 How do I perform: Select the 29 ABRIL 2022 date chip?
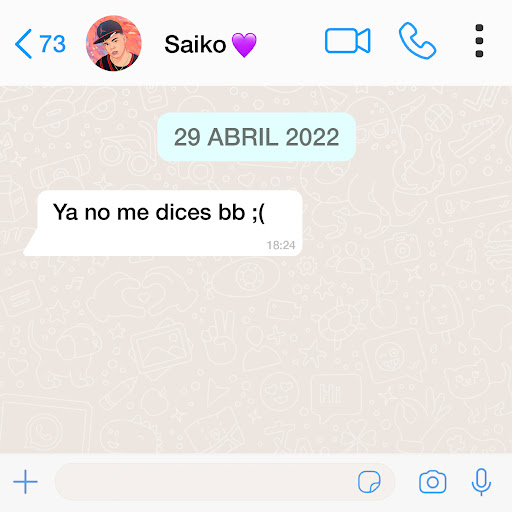(256, 137)
